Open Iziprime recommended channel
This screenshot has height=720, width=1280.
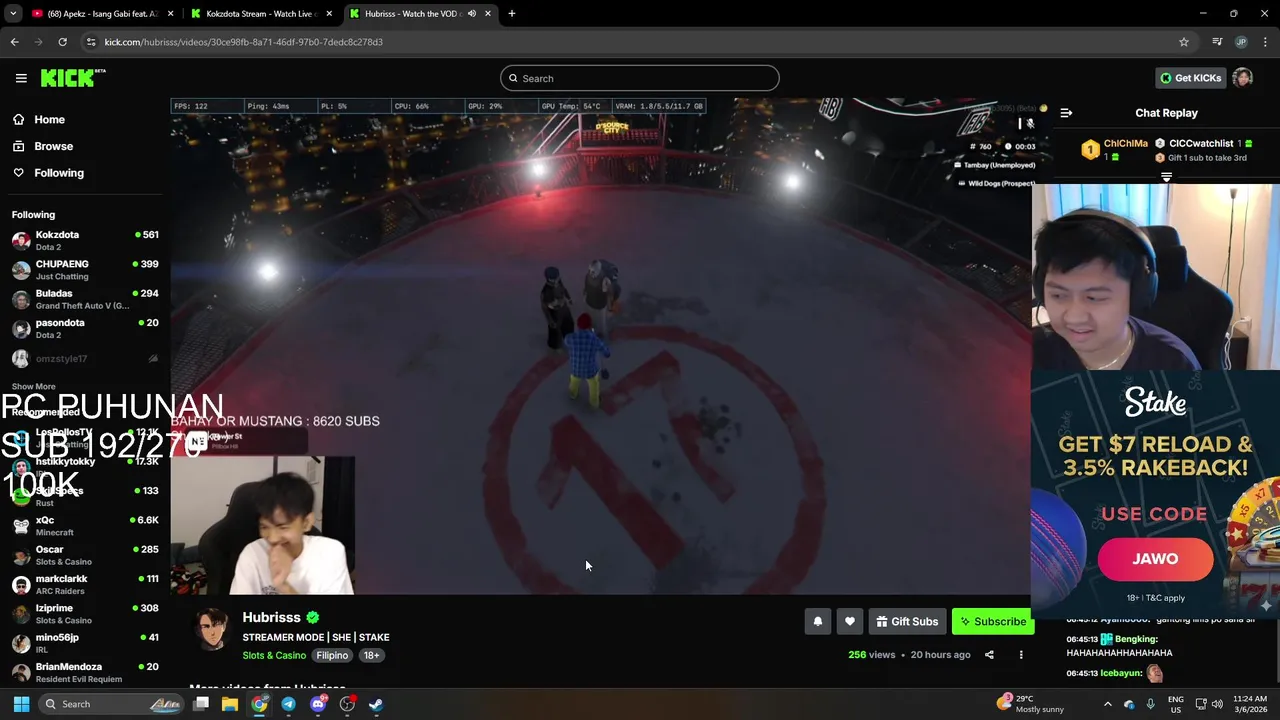click(84, 614)
